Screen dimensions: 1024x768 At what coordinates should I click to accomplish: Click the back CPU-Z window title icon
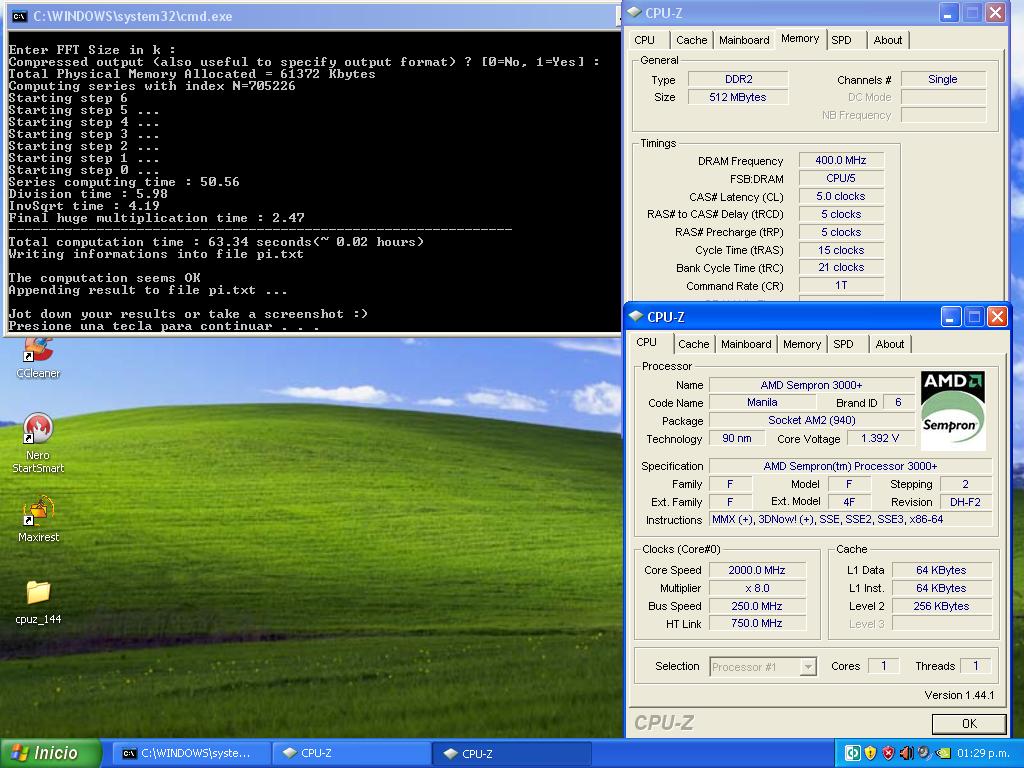(x=634, y=12)
